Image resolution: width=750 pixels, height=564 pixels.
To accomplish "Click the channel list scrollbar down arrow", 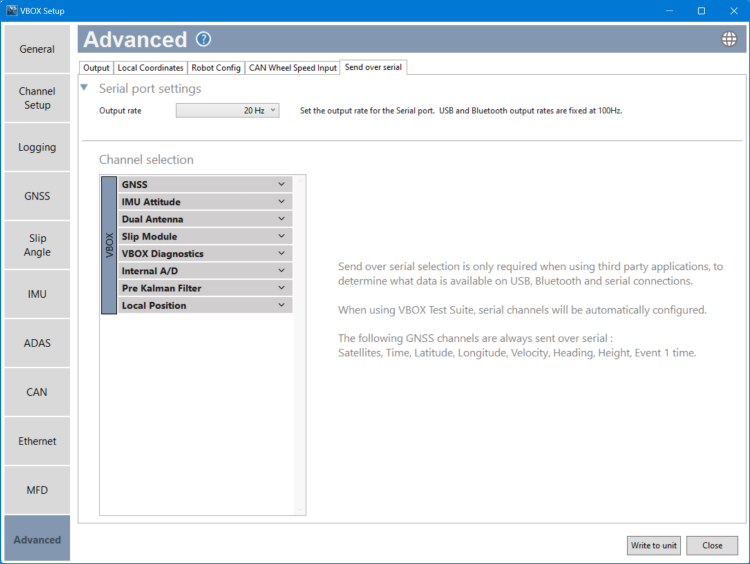I will pos(300,509).
